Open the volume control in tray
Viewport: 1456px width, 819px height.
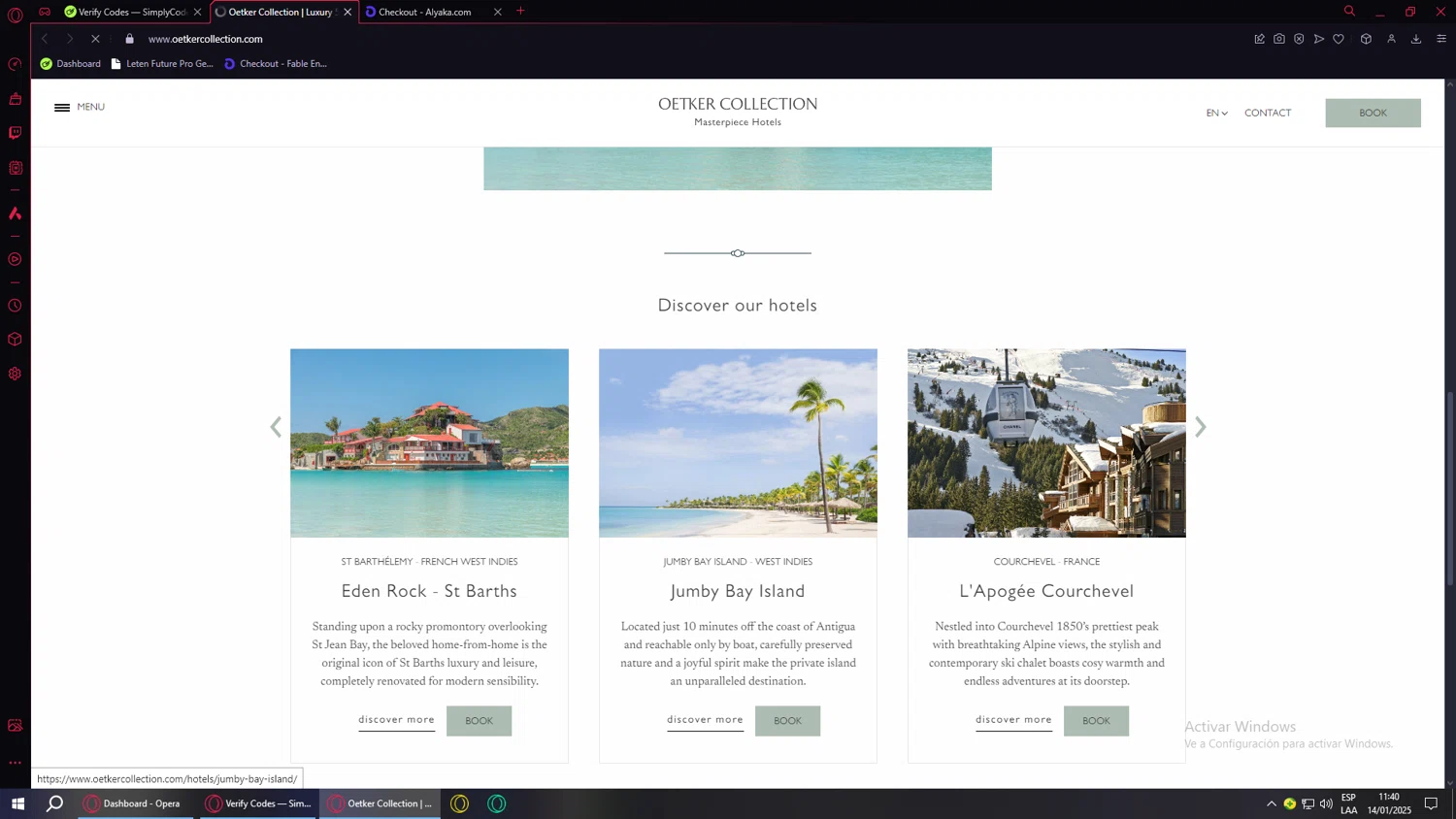(x=1326, y=803)
